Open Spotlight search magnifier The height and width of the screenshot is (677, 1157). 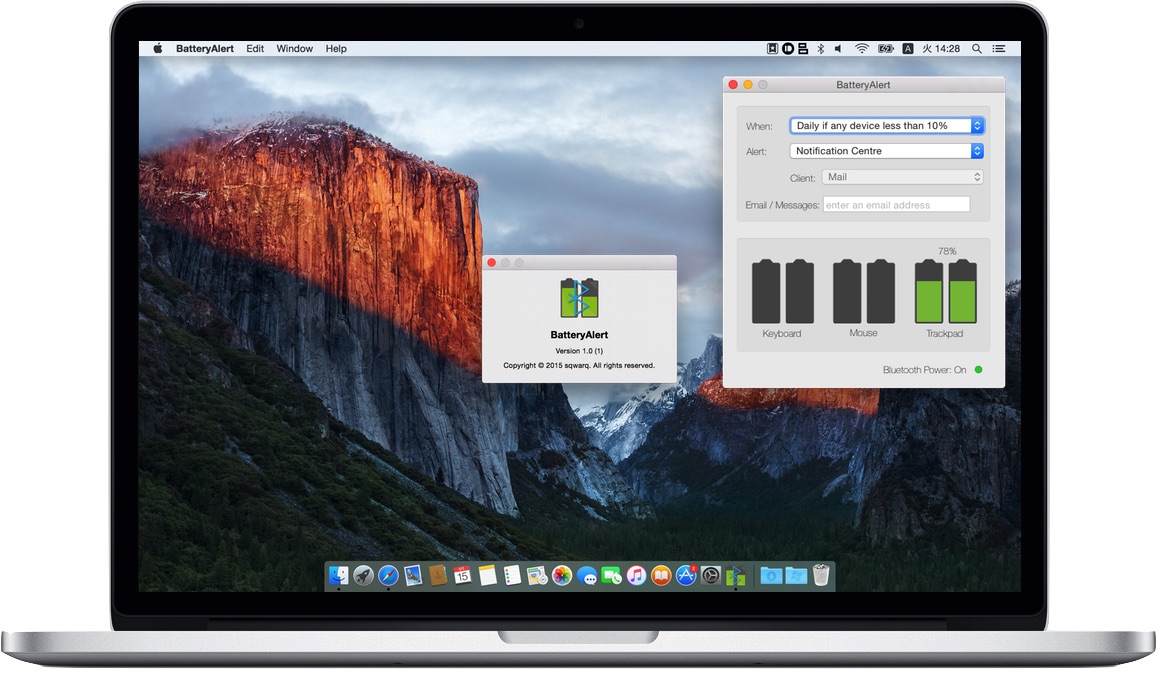tap(976, 49)
